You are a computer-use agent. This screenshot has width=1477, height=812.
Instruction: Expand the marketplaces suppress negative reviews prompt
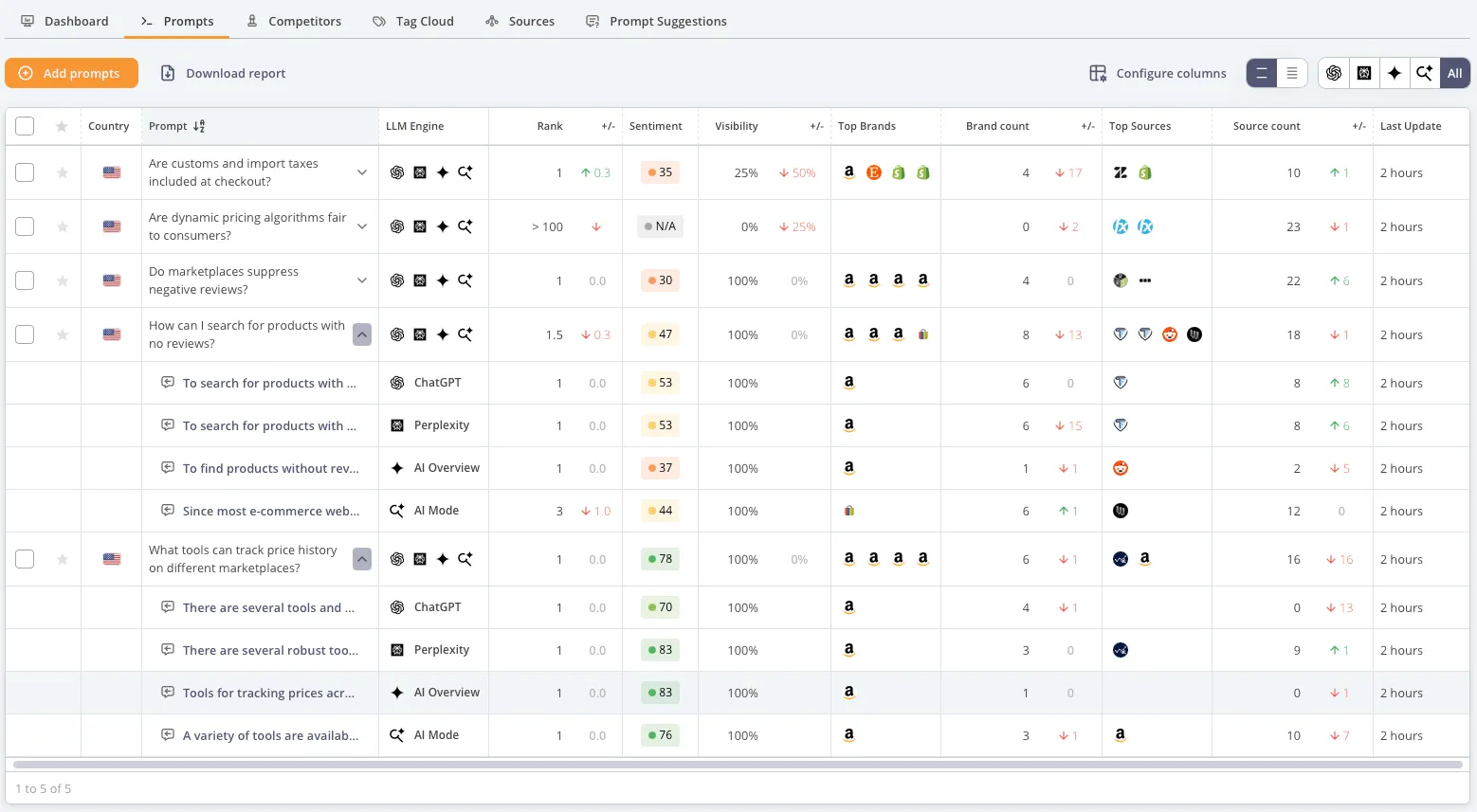pyautogui.click(x=361, y=280)
